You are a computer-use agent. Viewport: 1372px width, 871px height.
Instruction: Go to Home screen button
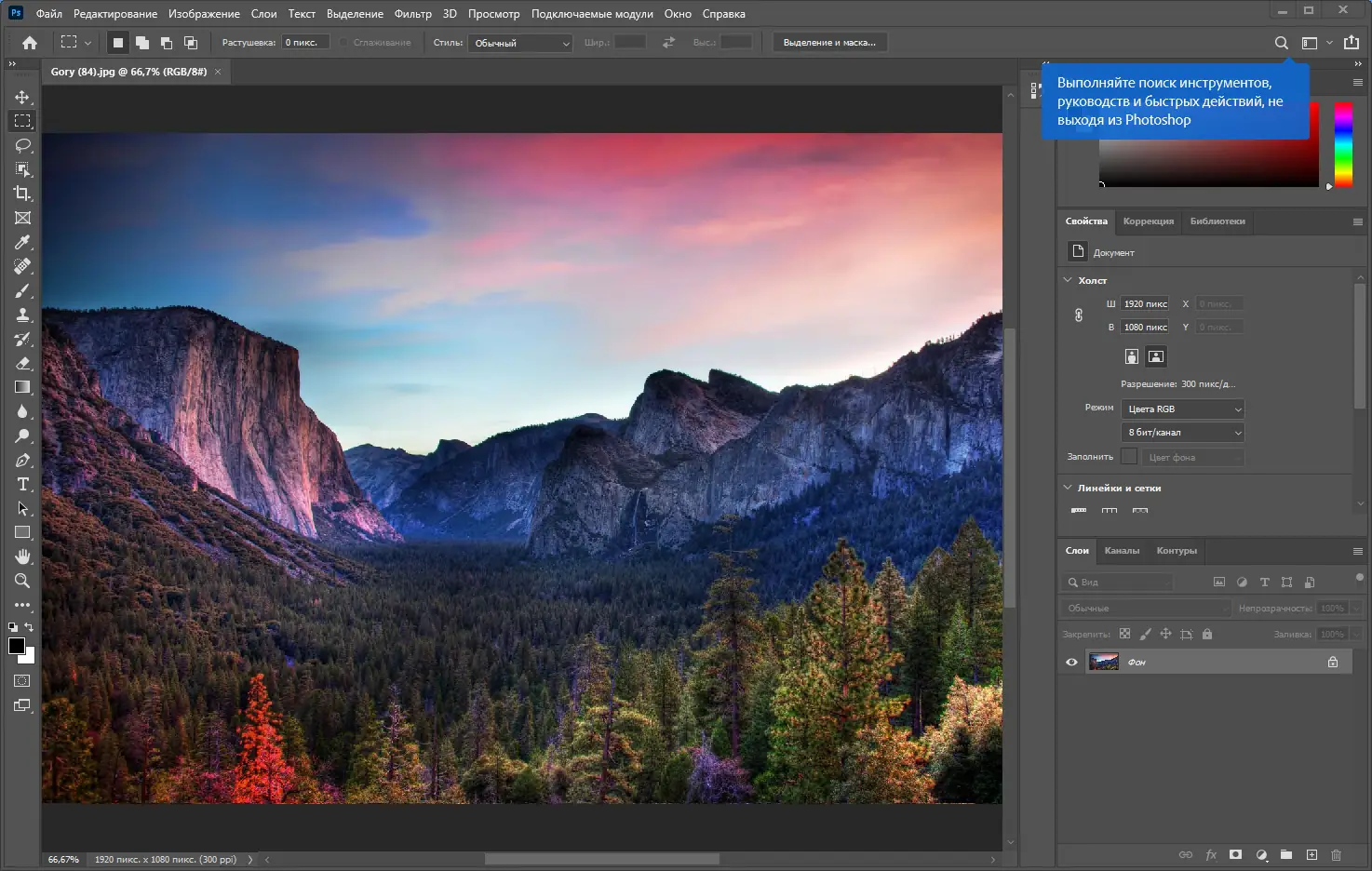[x=30, y=43]
